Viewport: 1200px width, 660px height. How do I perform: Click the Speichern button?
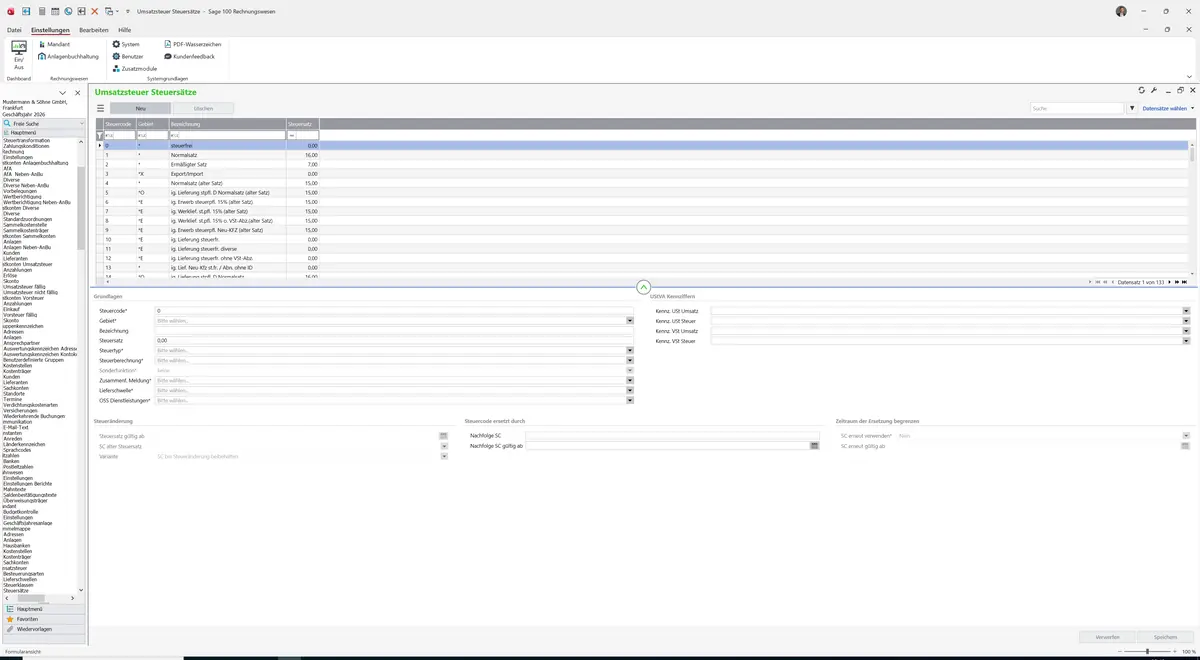point(1165,637)
